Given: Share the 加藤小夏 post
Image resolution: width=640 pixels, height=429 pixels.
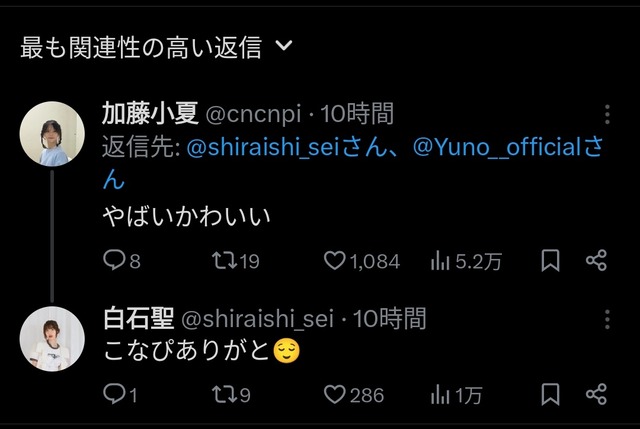Looking at the screenshot, I should coord(596,261).
